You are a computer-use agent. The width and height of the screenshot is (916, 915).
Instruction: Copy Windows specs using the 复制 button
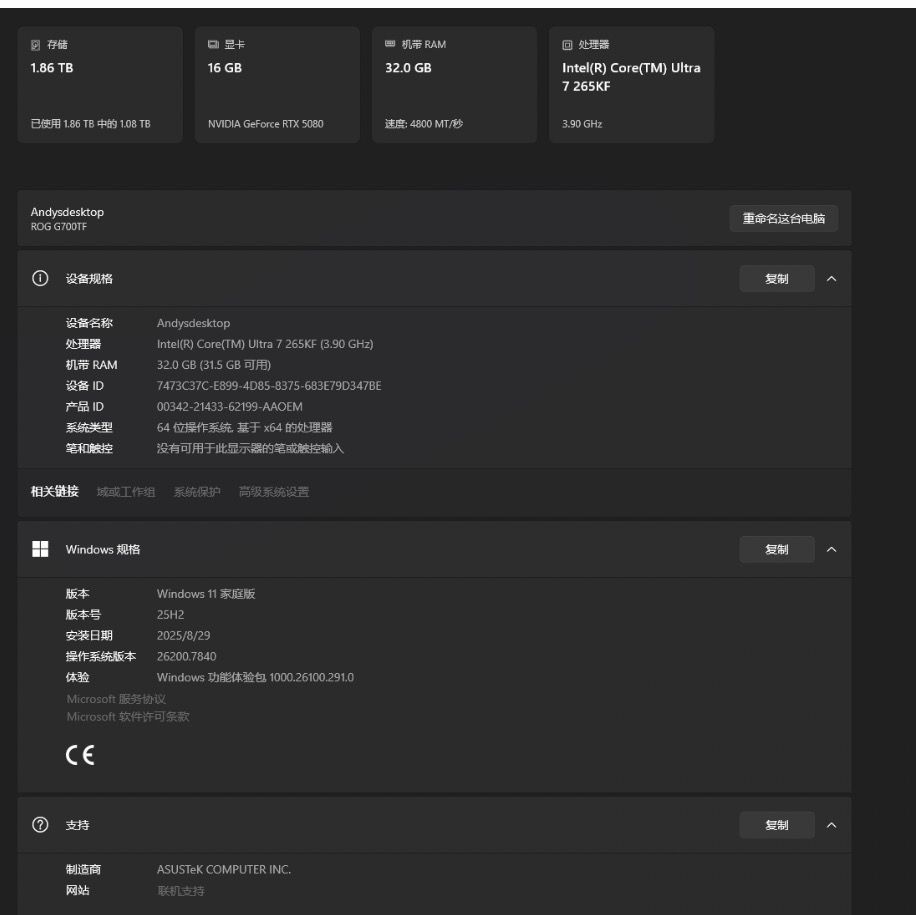(x=776, y=549)
